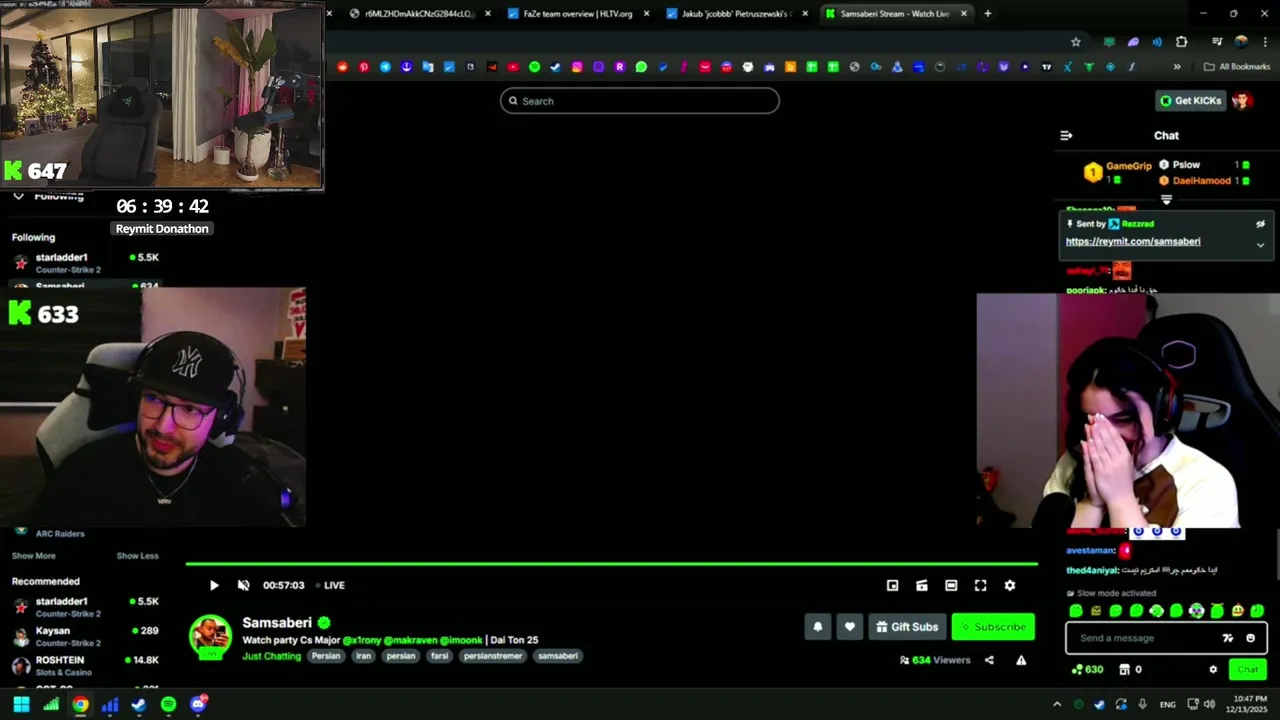Toggle theater mode
This screenshot has height=720, width=1280.
[x=951, y=586]
